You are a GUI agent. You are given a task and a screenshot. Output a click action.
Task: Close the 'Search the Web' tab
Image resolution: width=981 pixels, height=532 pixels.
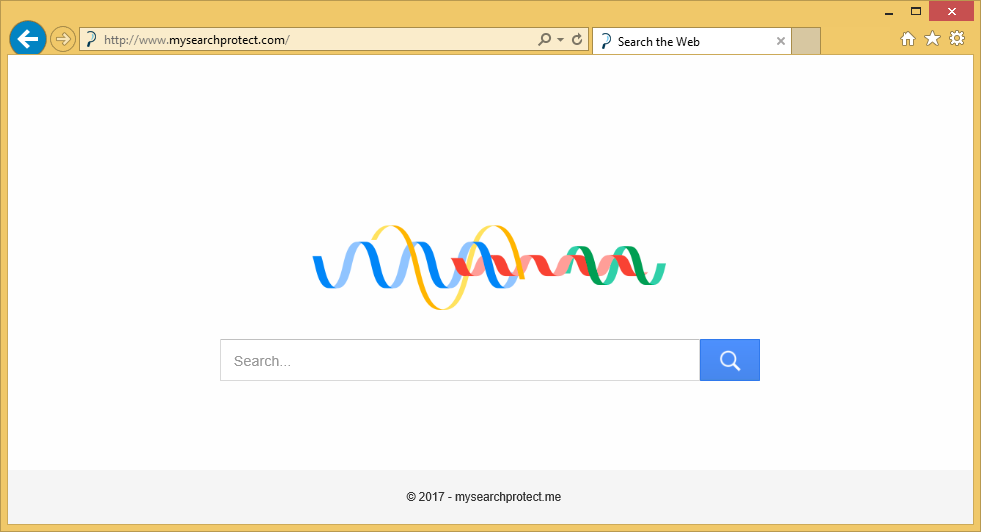pos(781,42)
